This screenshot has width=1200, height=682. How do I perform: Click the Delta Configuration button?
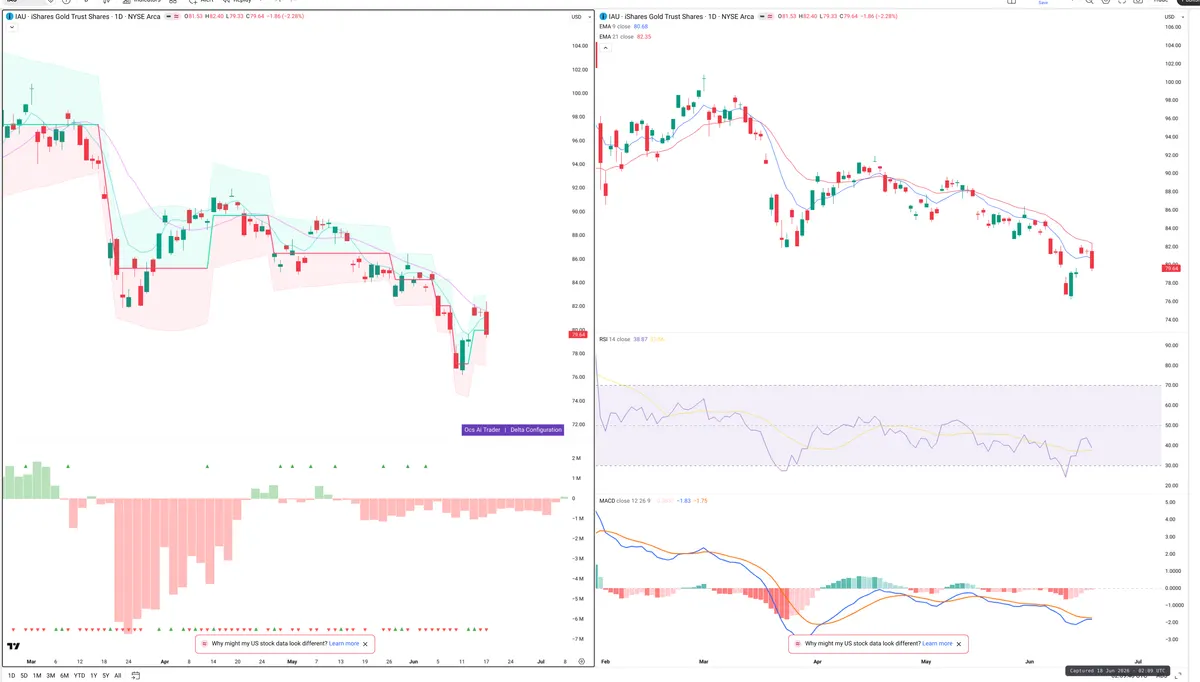pos(534,429)
